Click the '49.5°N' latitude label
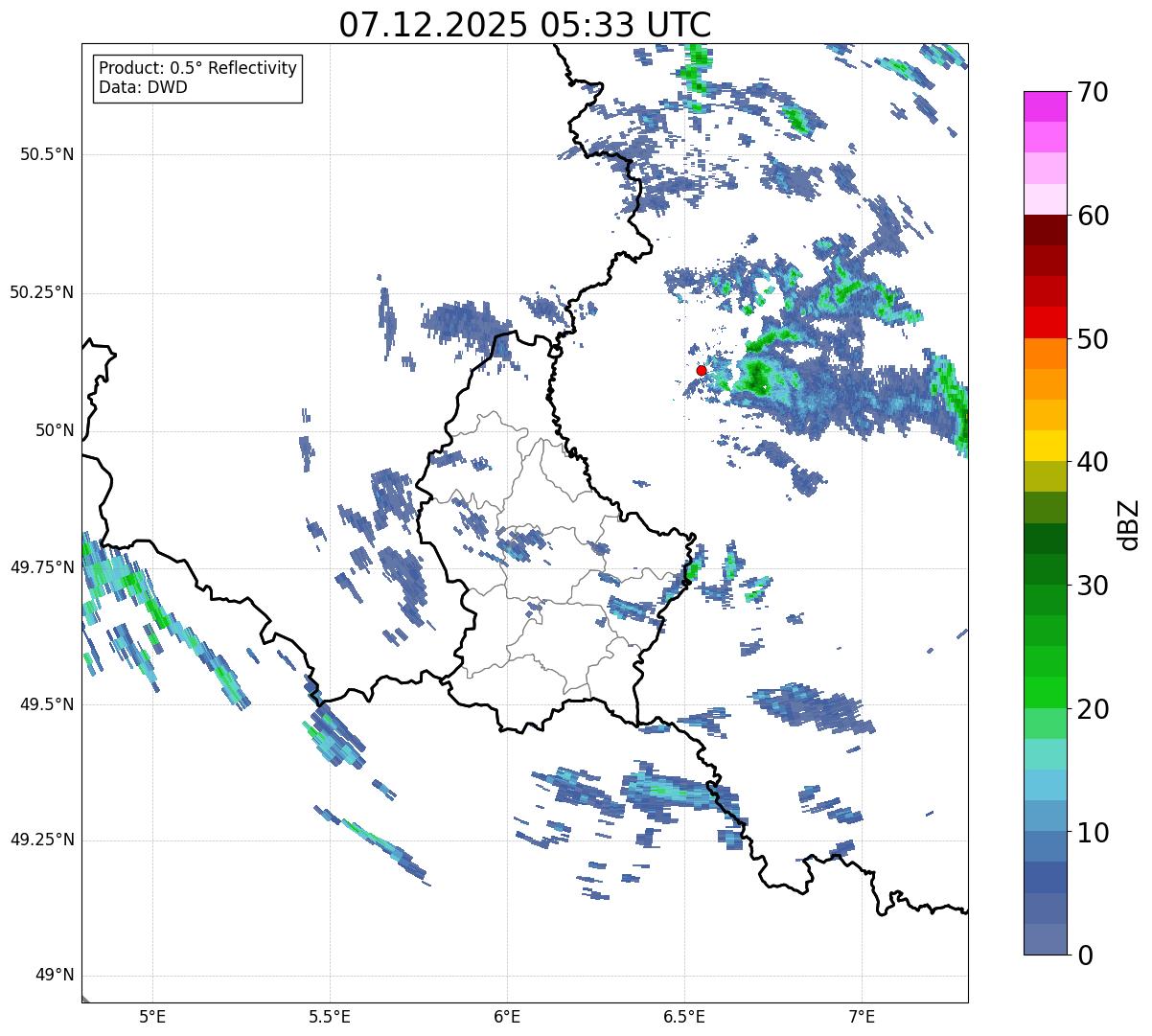This screenshot has width=1152, height=1036. [47, 704]
